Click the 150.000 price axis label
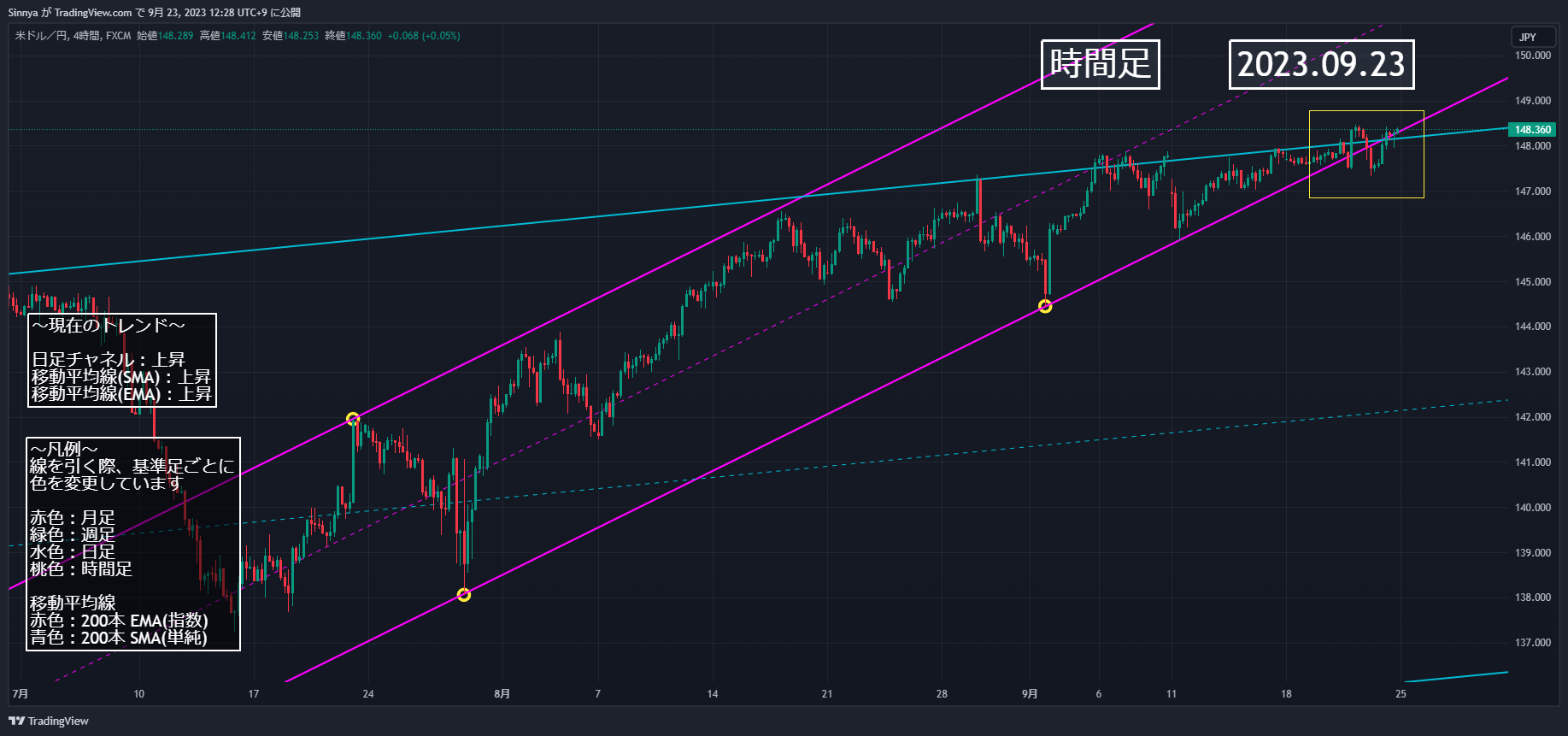Screen dimensions: 1568x736 (x=1533, y=56)
